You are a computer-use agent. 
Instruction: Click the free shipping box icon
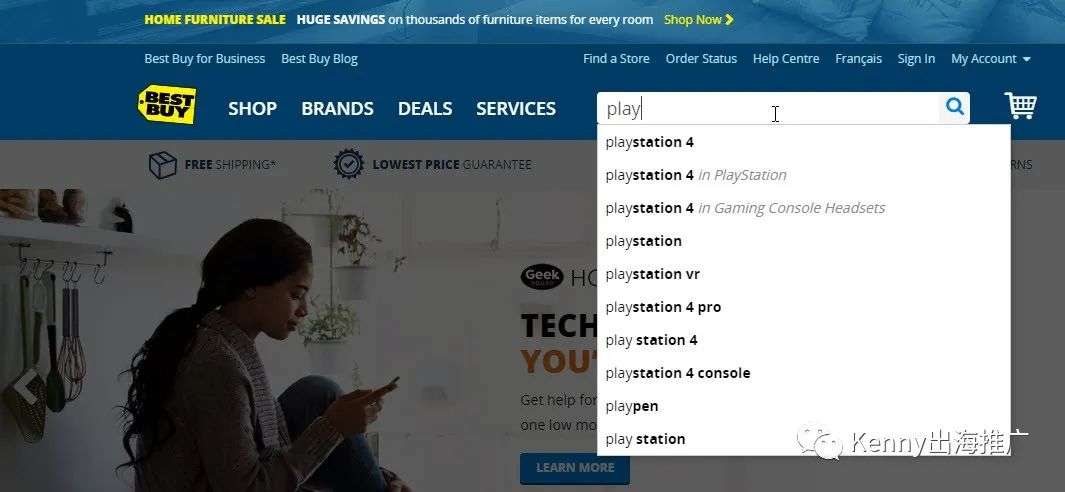click(x=162, y=164)
